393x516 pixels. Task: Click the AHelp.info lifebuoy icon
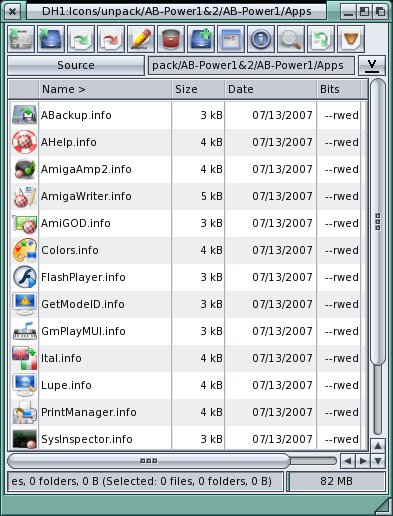[24, 142]
